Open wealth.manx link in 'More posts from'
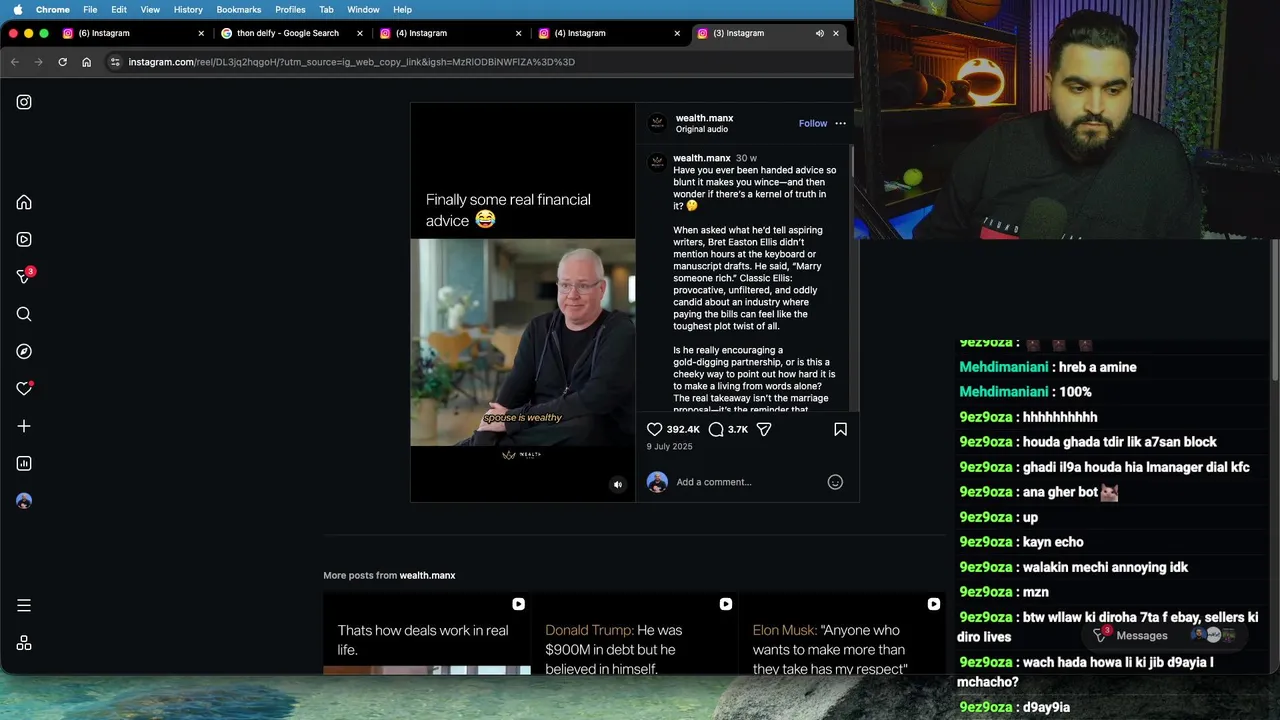 pyautogui.click(x=427, y=575)
